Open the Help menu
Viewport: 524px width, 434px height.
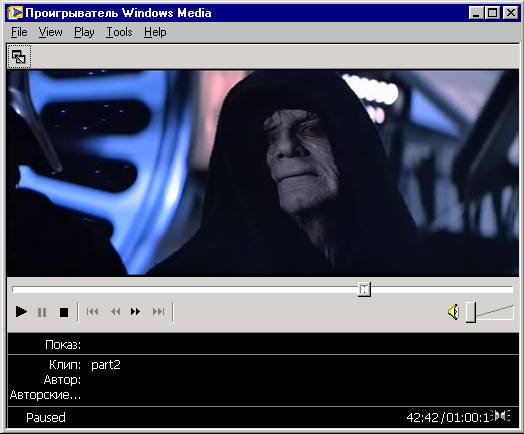click(155, 32)
